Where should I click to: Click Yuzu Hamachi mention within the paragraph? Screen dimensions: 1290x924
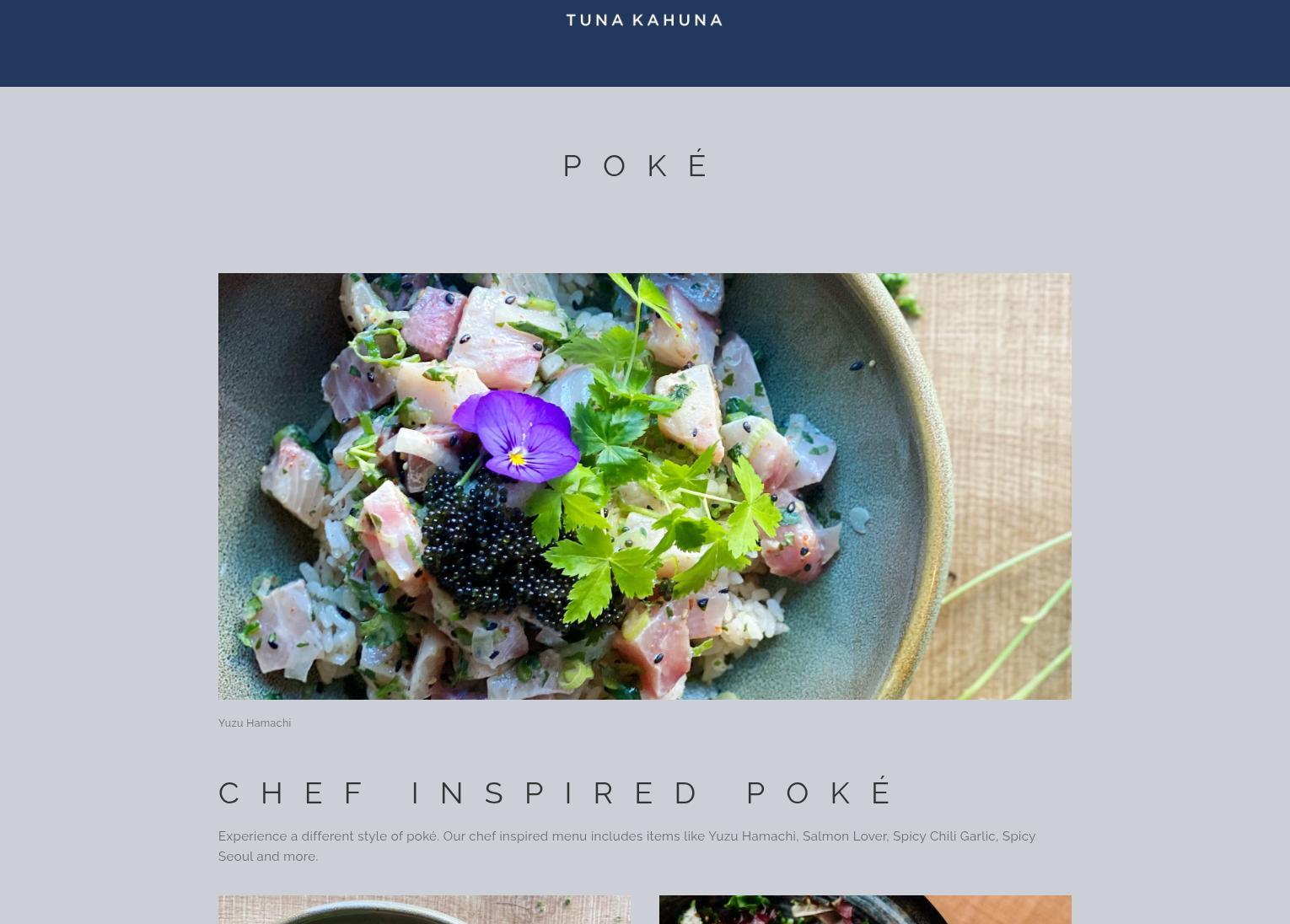click(x=752, y=836)
